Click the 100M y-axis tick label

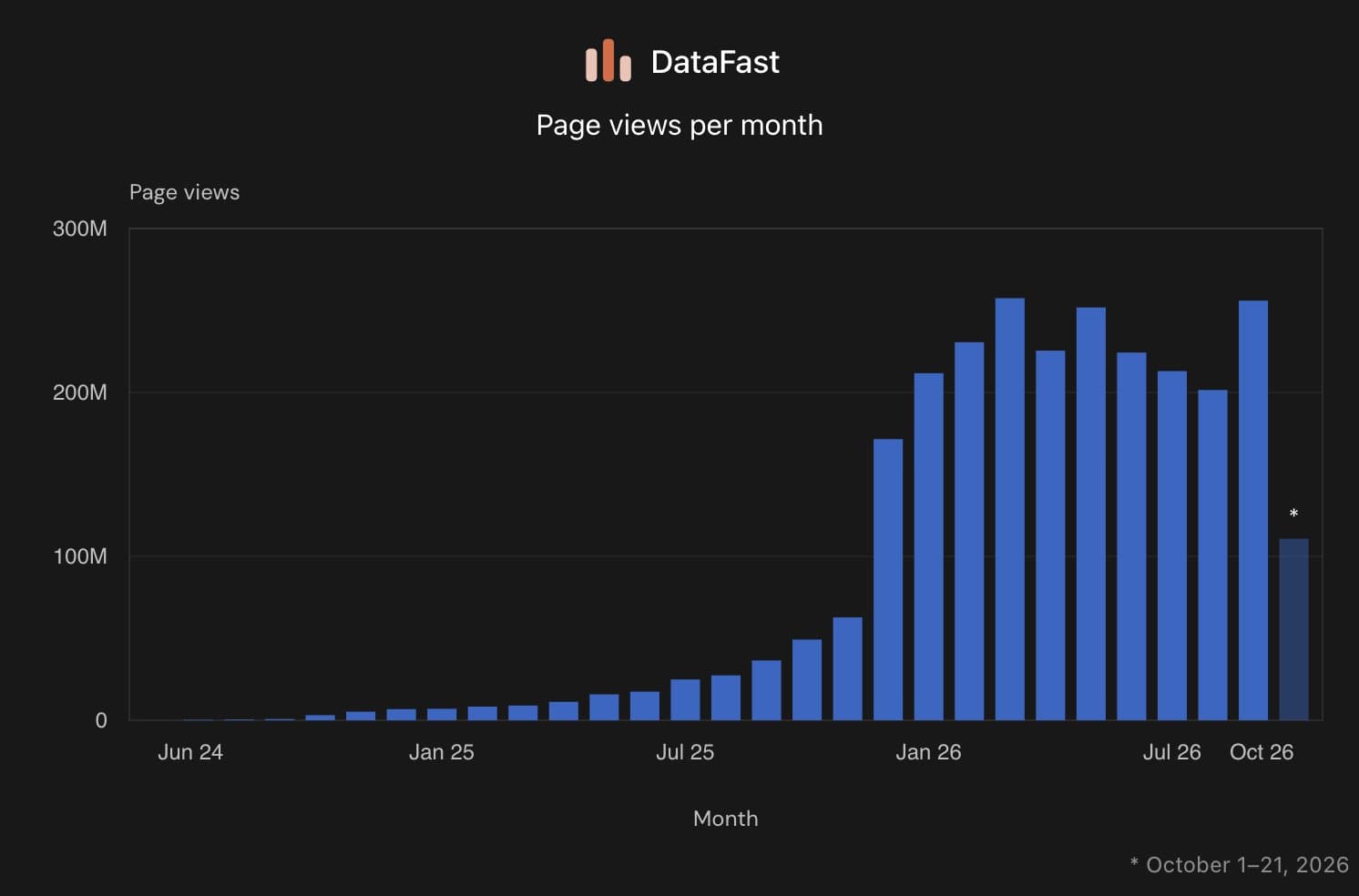click(x=80, y=556)
